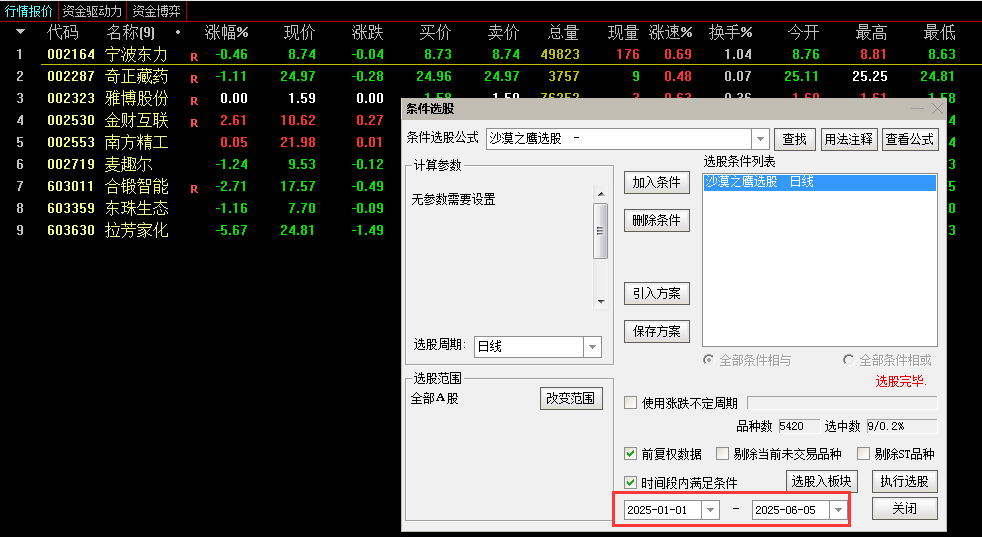Enable the 使用涨跌不定周期 checkbox
982x537 pixels.
(x=631, y=402)
